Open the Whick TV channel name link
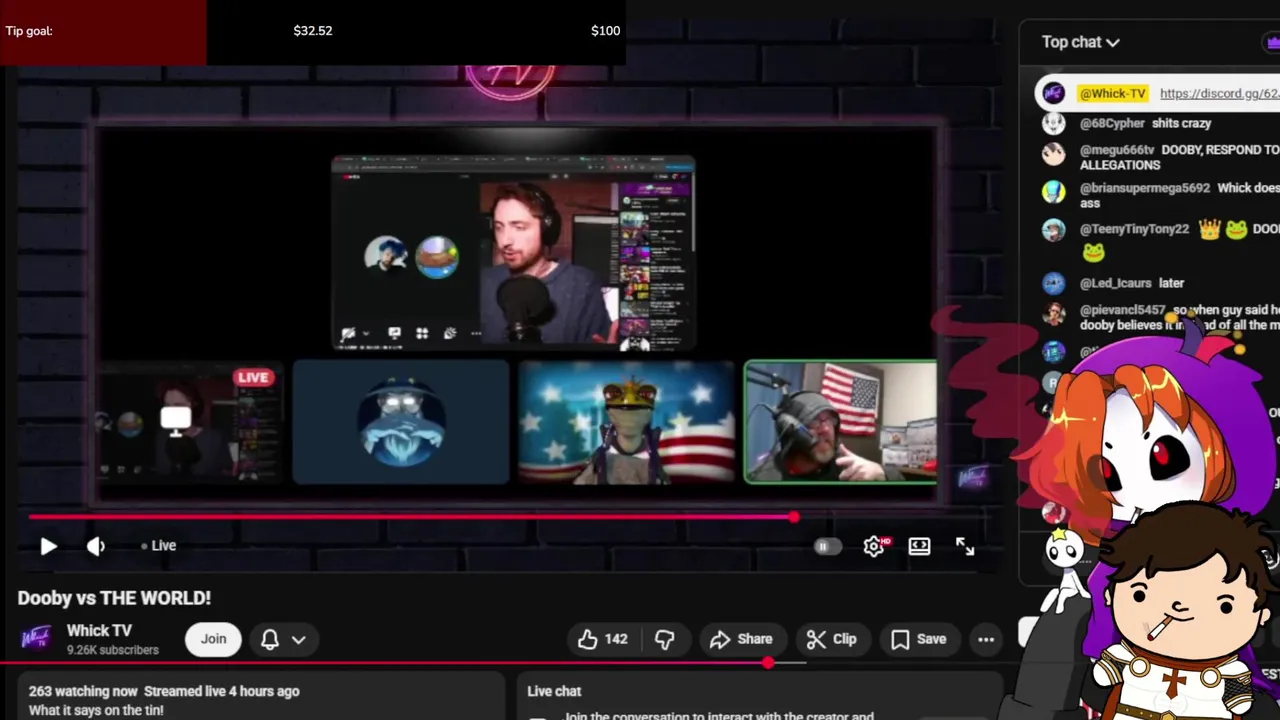The image size is (1280, 720). pyautogui.click(x=99, y=631)
